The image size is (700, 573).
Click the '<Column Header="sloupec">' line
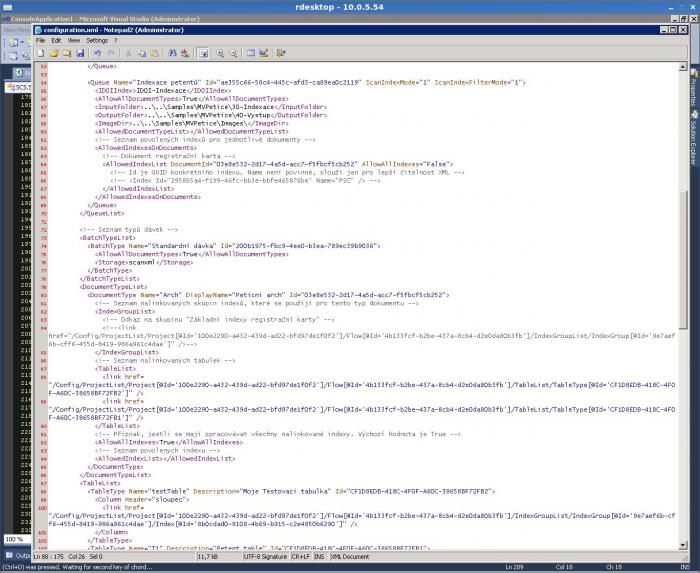coord(142,499)
